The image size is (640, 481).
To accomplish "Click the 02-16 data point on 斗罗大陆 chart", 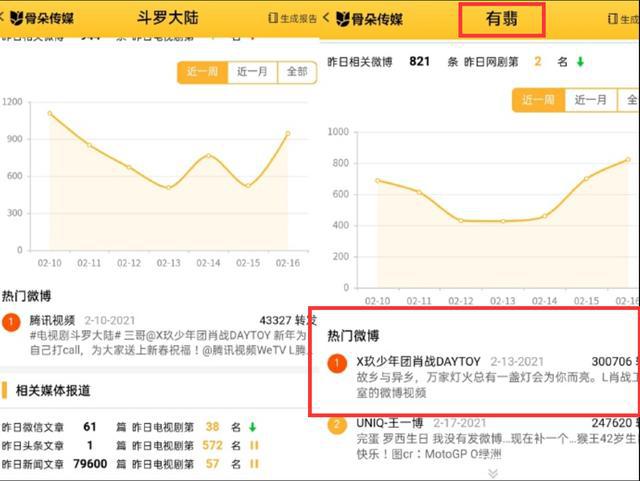I will [288, 133].
